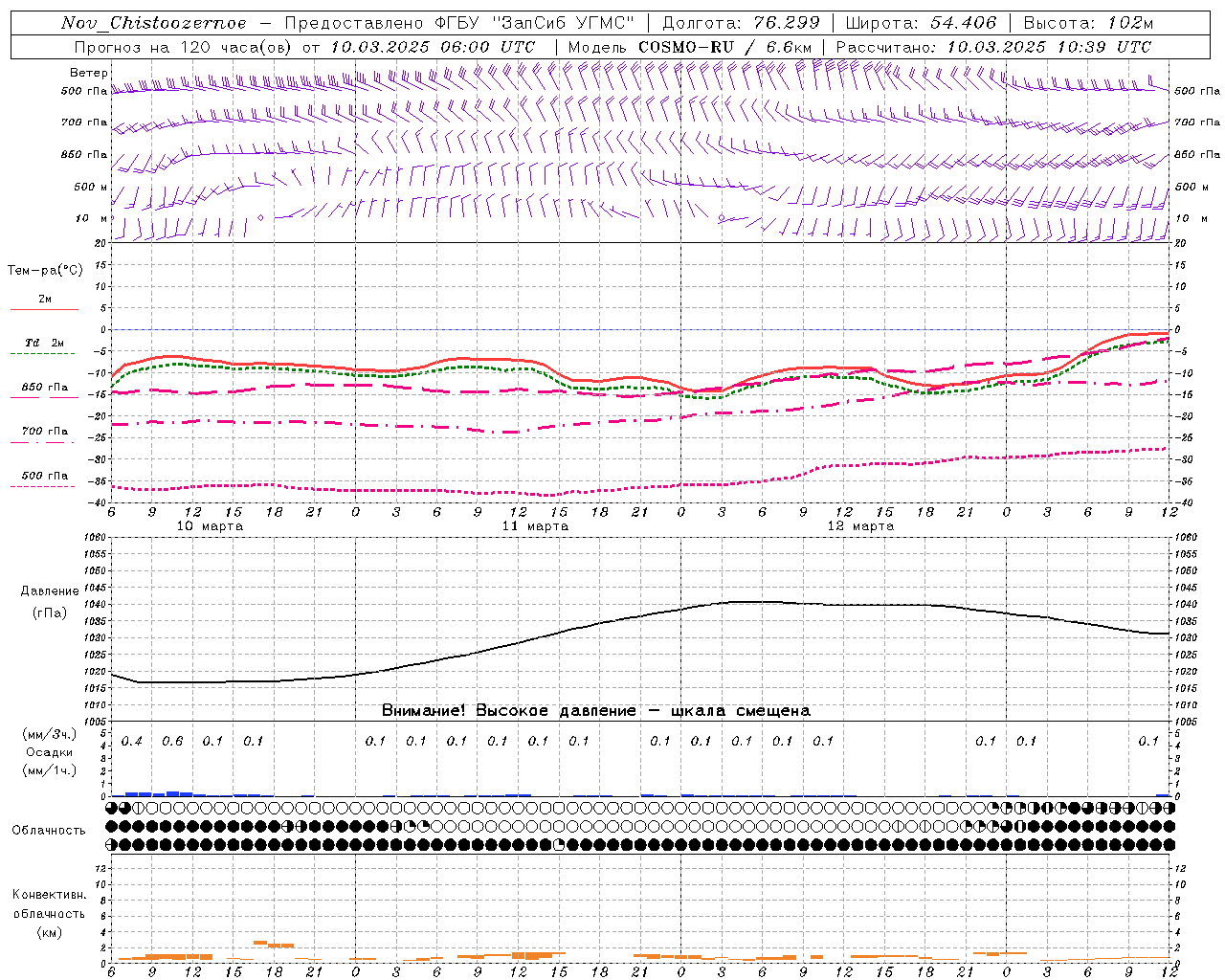Click the (гПа) unit label under Давление

pos(50,613)
